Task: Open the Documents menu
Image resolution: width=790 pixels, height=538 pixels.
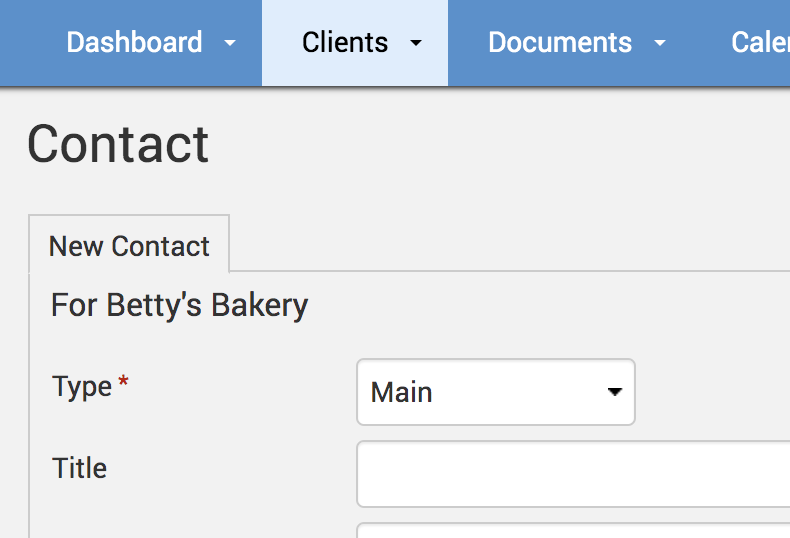Action: coord(560,43)
